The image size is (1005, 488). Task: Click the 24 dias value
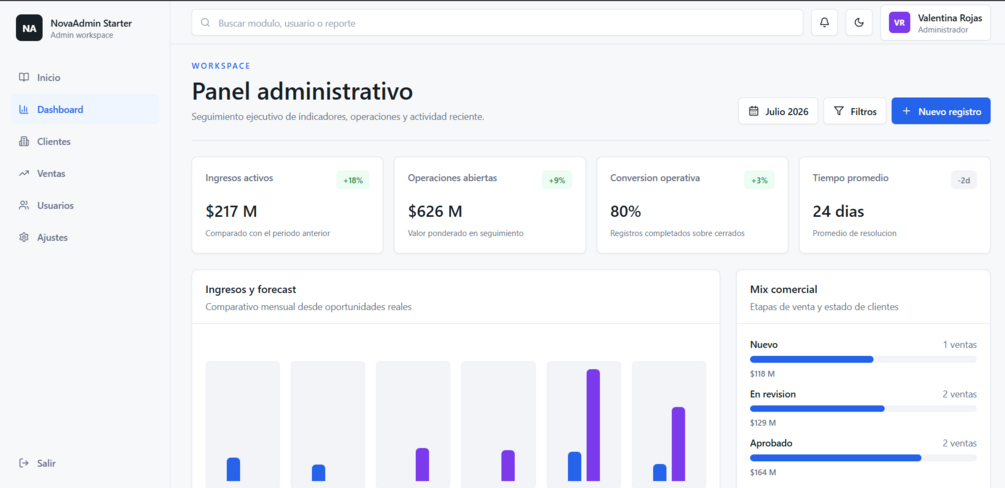point(838,211)
